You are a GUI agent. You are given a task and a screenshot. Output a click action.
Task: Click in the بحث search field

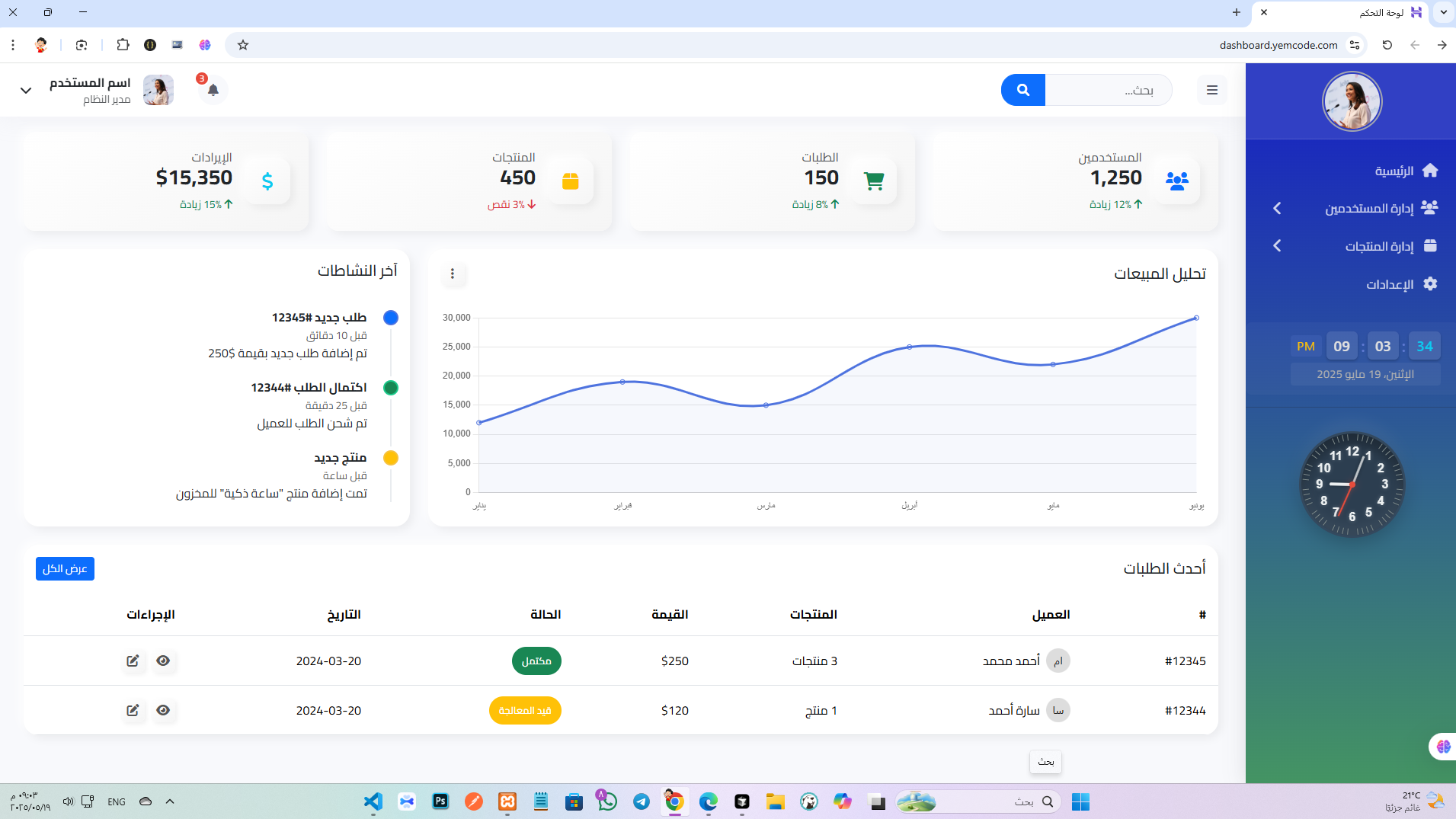click(x=1109, y=90)
